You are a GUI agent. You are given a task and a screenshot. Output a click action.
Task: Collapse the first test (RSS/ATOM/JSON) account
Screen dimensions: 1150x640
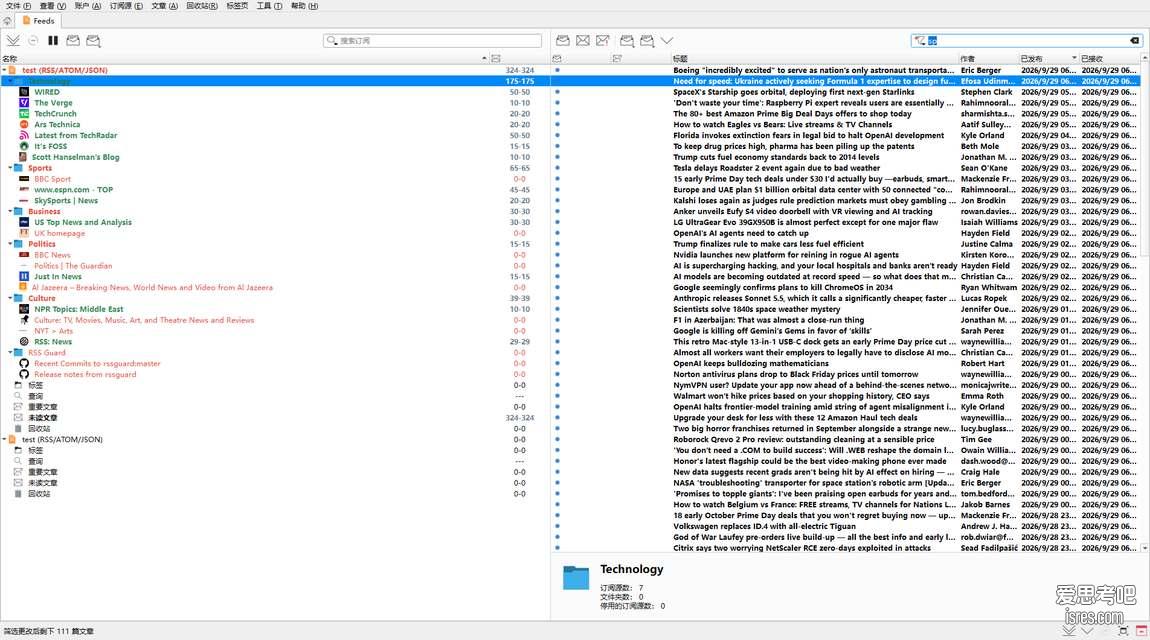coord(4,70)
